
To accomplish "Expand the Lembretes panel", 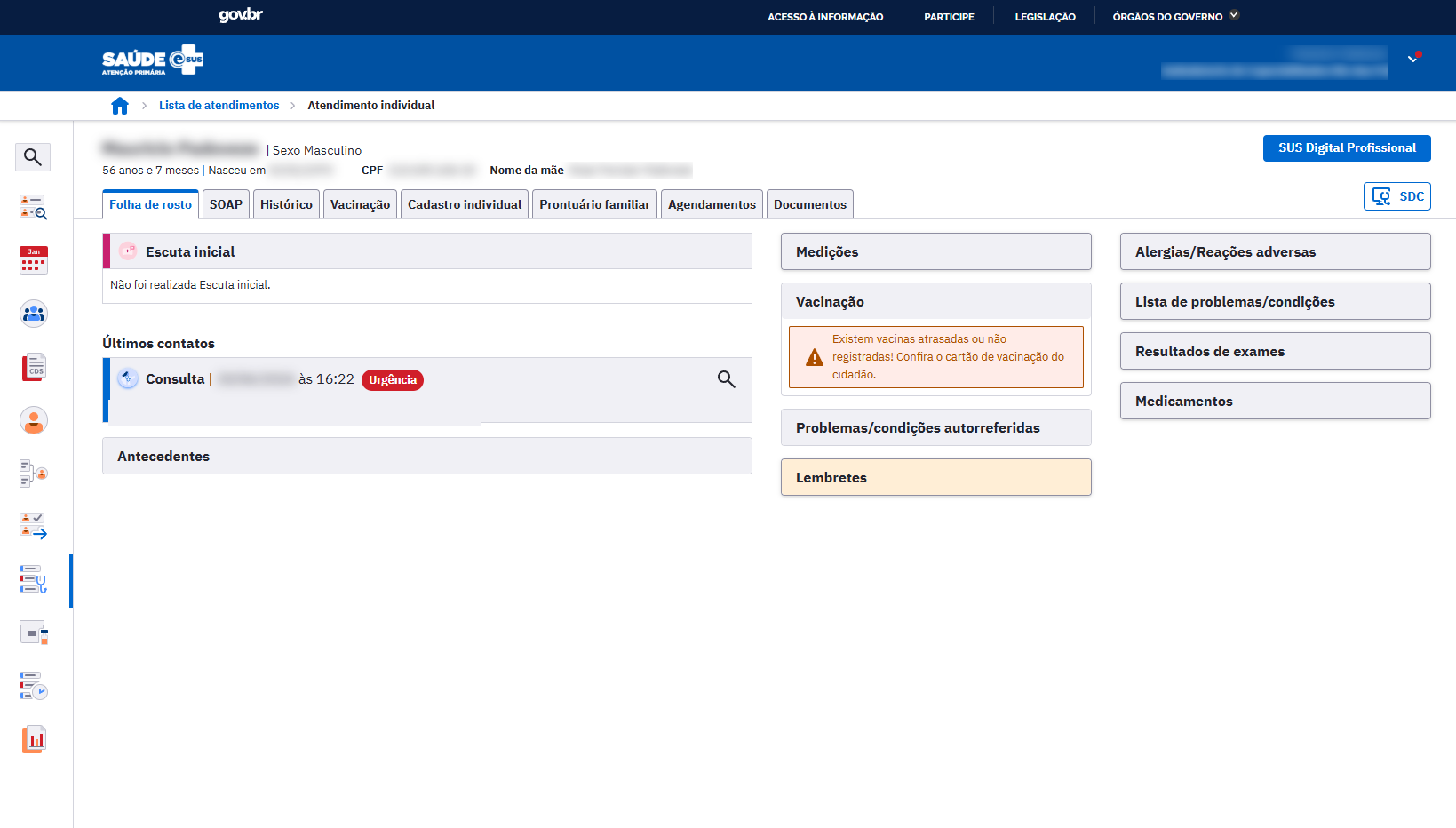I will coord(936,477).
